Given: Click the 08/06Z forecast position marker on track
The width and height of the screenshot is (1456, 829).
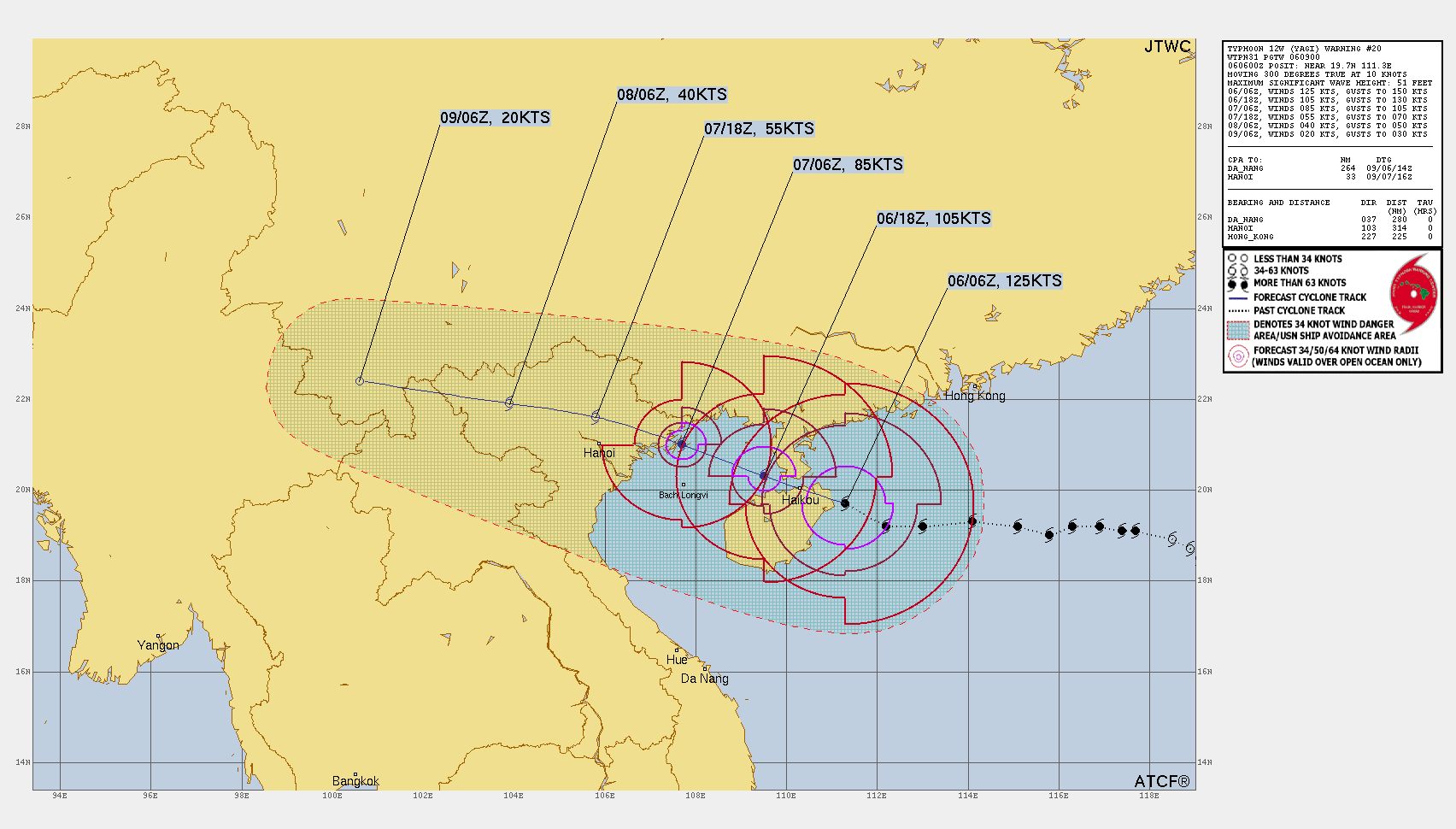Looking at the screenshot, I should pyautogui.click(x=509, y=403).
